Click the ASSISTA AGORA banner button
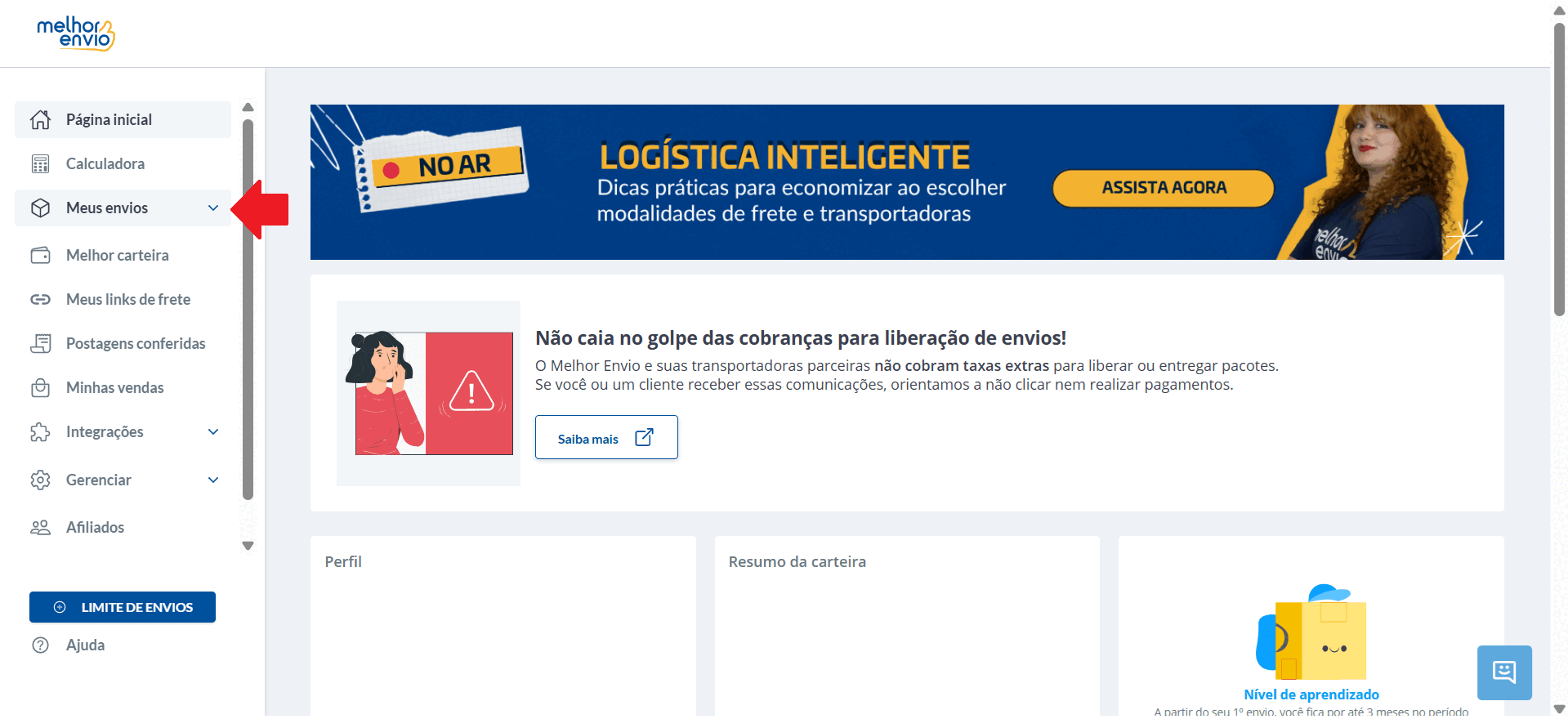The height and width of the screenshot is (719, 1568). point(1164,188)
